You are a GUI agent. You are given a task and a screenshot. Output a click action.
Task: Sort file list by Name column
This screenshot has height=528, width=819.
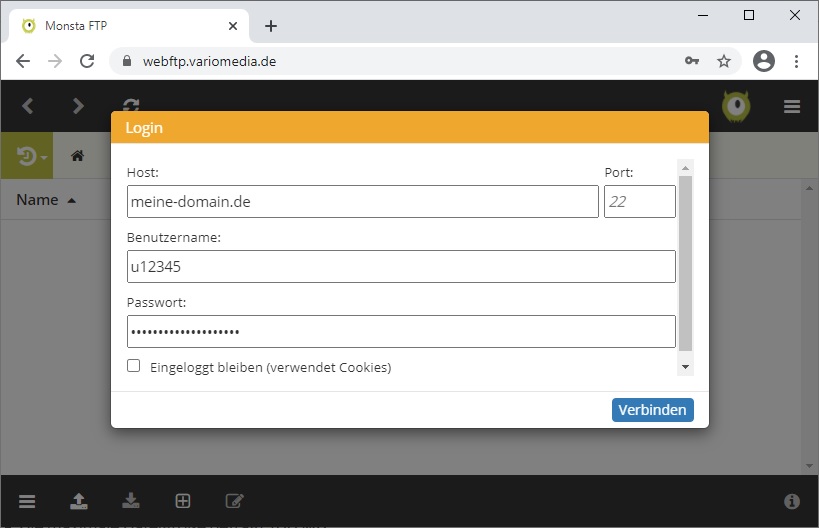tap(38, 200)
